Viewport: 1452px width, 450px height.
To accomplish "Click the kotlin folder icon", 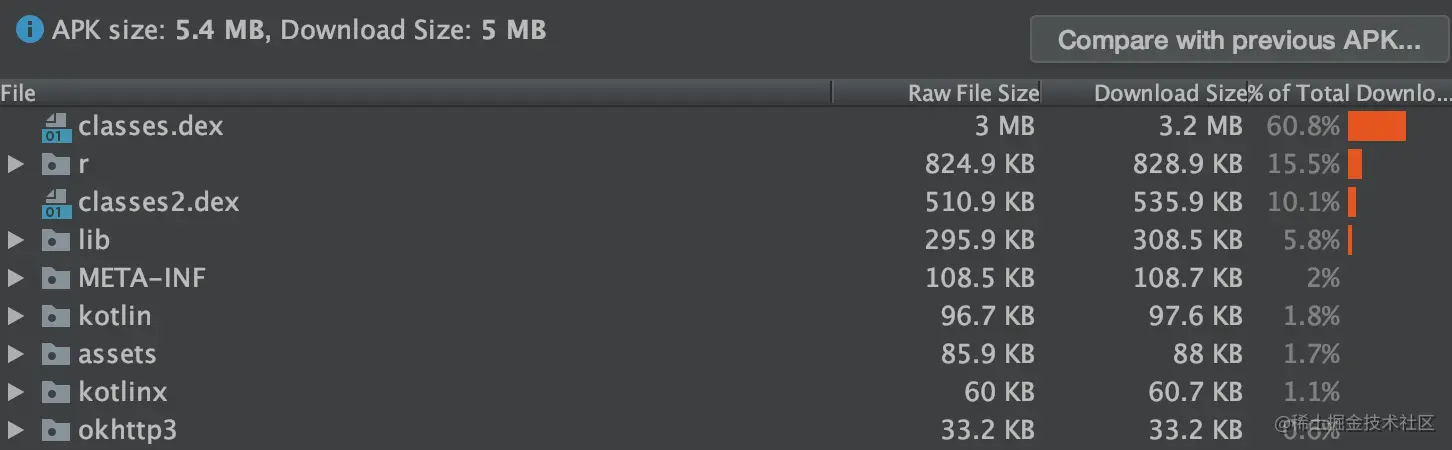I will coord(55,316).
